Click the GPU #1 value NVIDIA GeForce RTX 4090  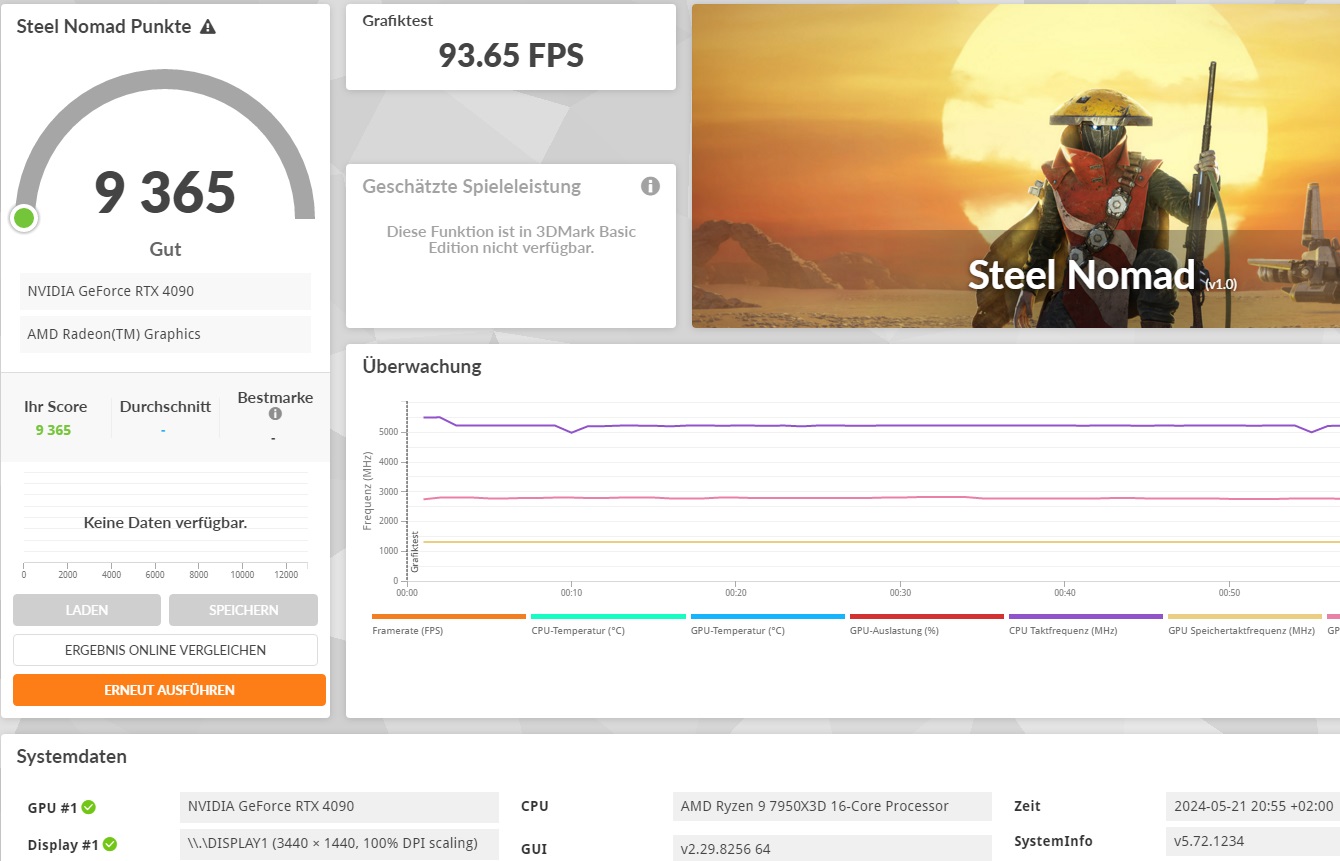[x=340, y=807]
